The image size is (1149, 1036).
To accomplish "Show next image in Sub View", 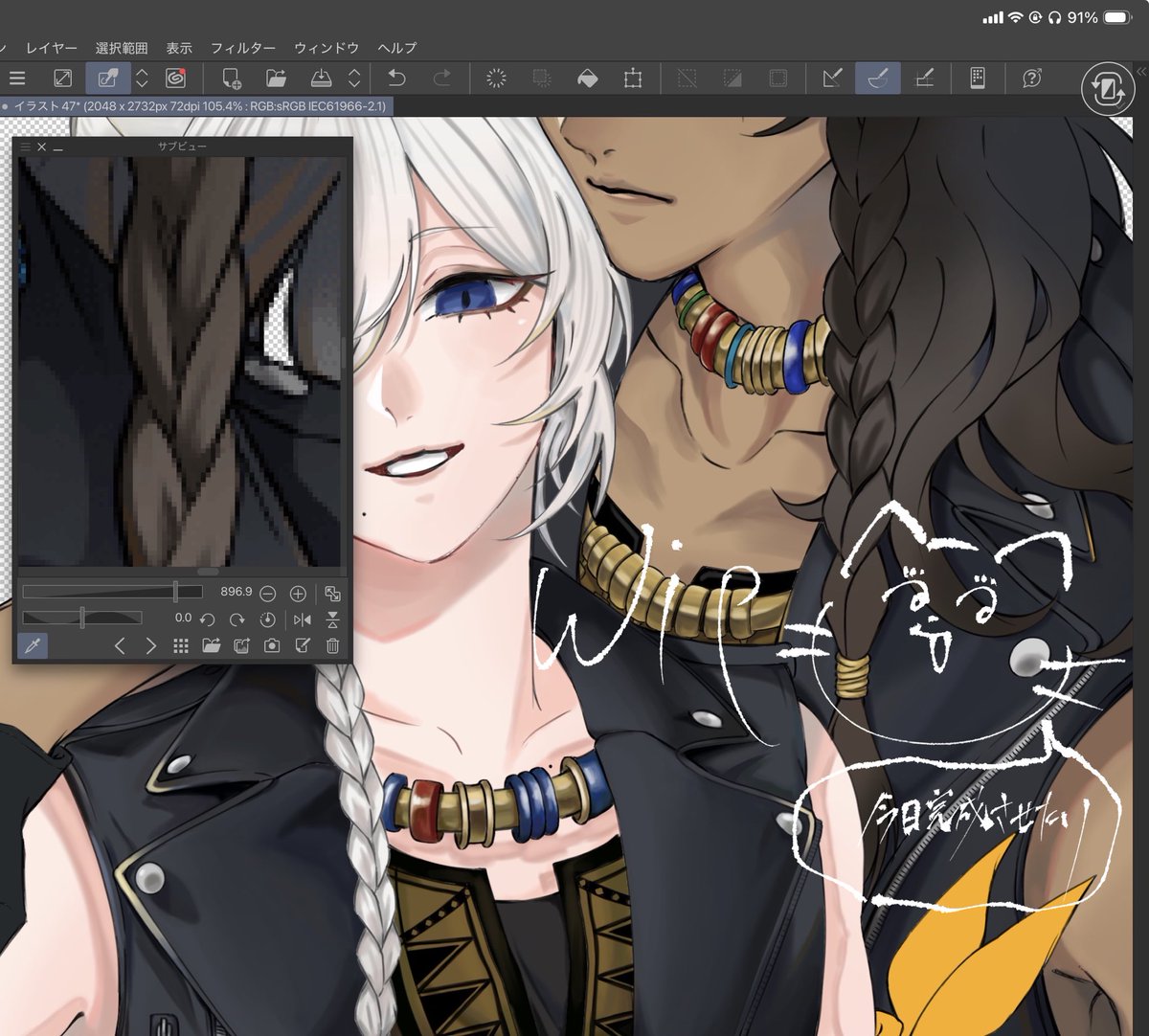I will pos(150,646).
